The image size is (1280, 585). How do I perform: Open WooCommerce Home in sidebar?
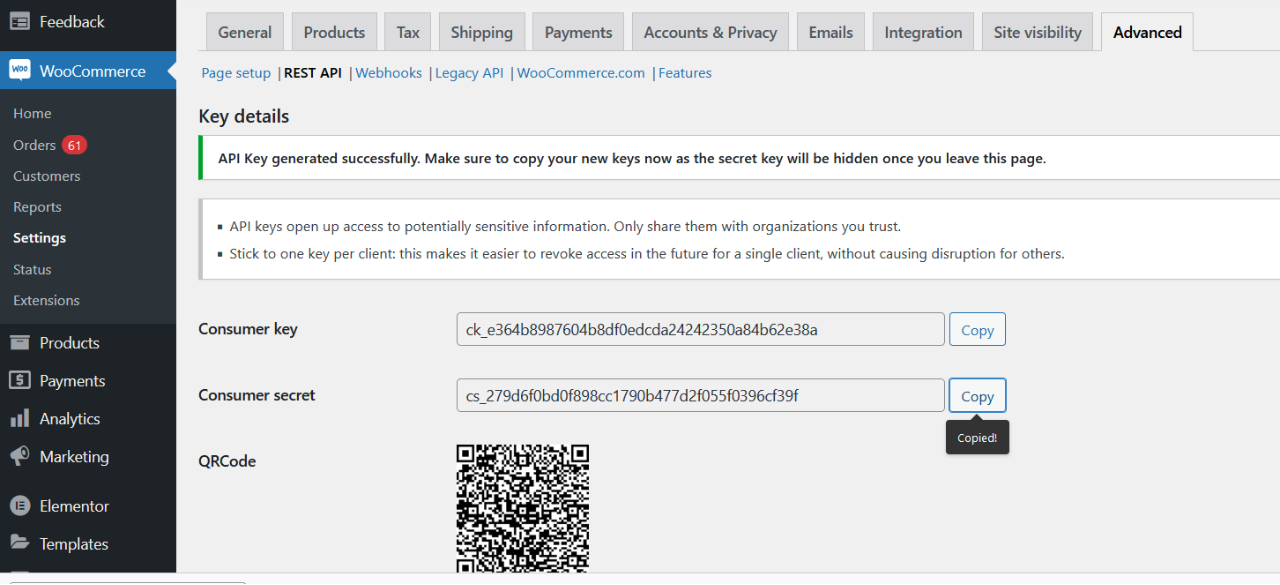(32, 114)
